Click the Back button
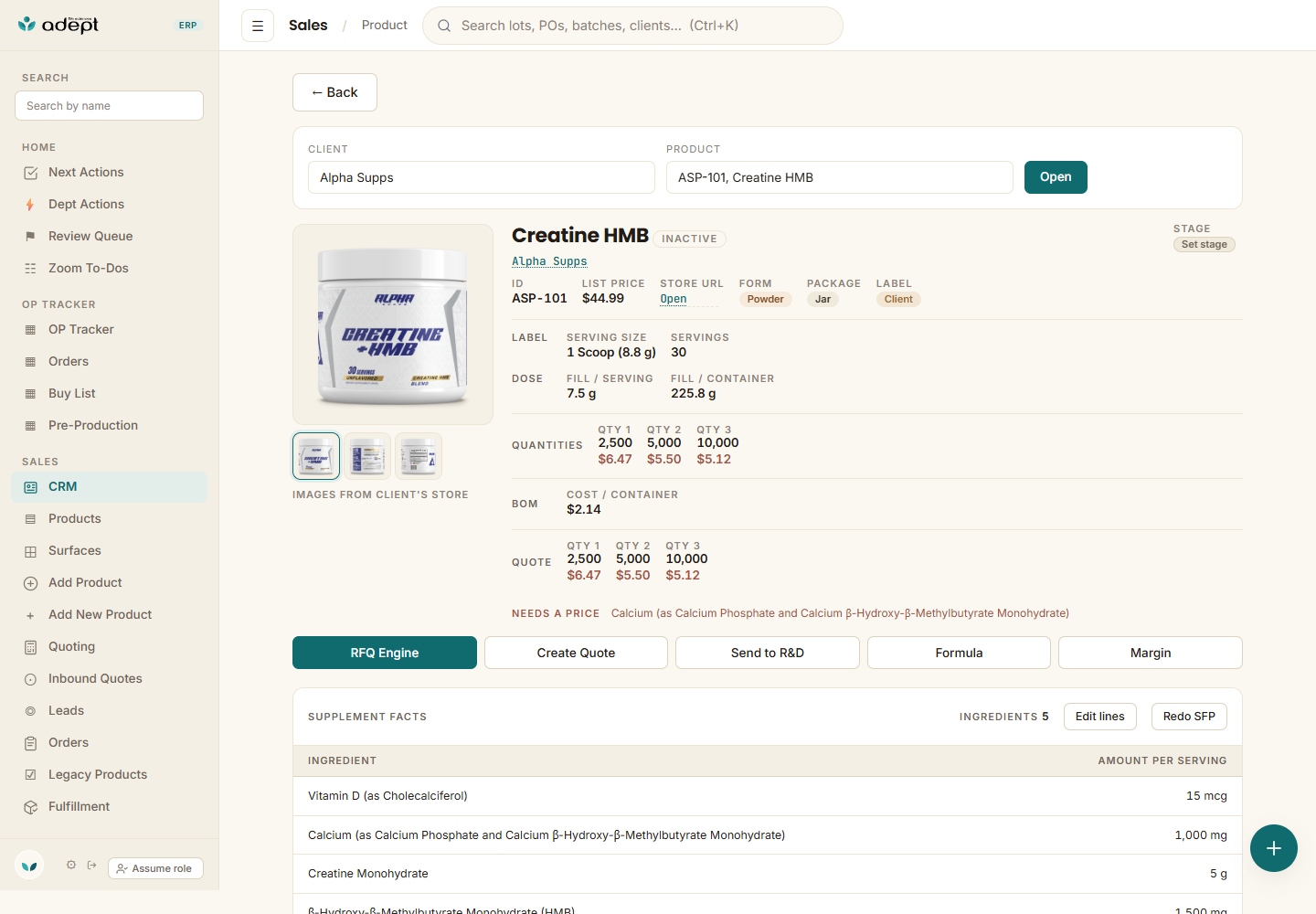 point(334,92)
